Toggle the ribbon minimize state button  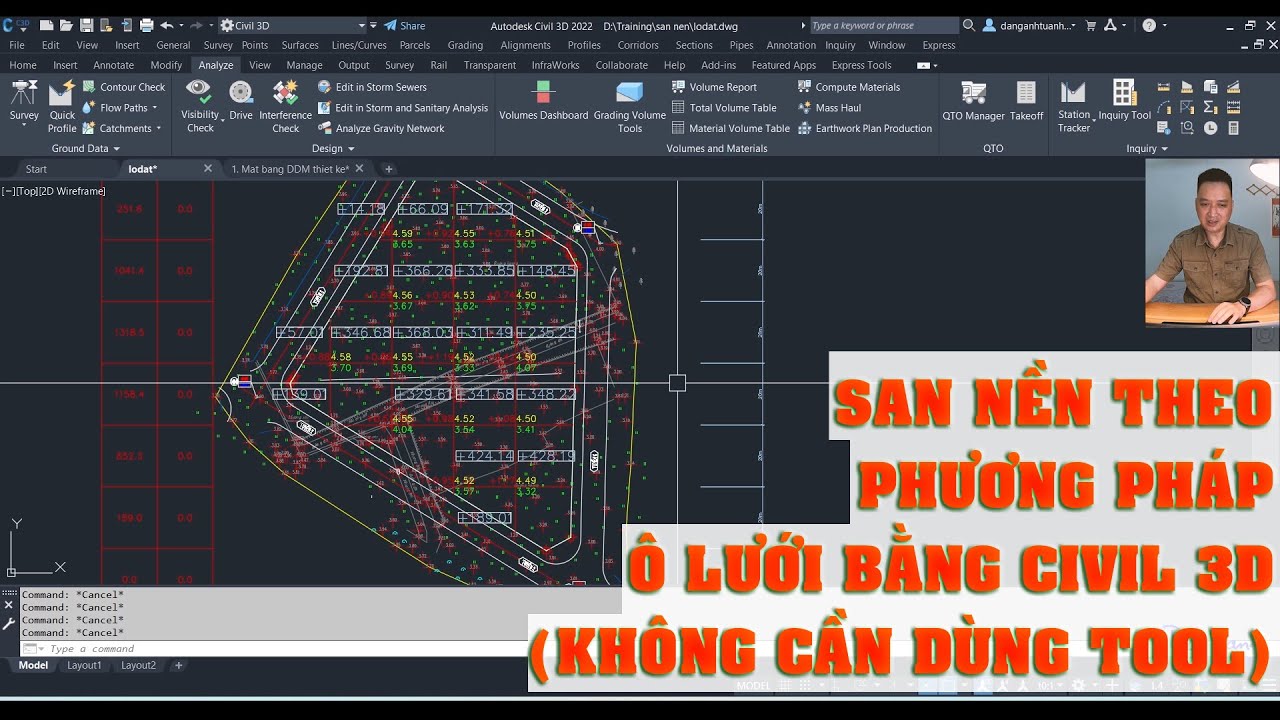pyautogui.click(x=923, y=65)
